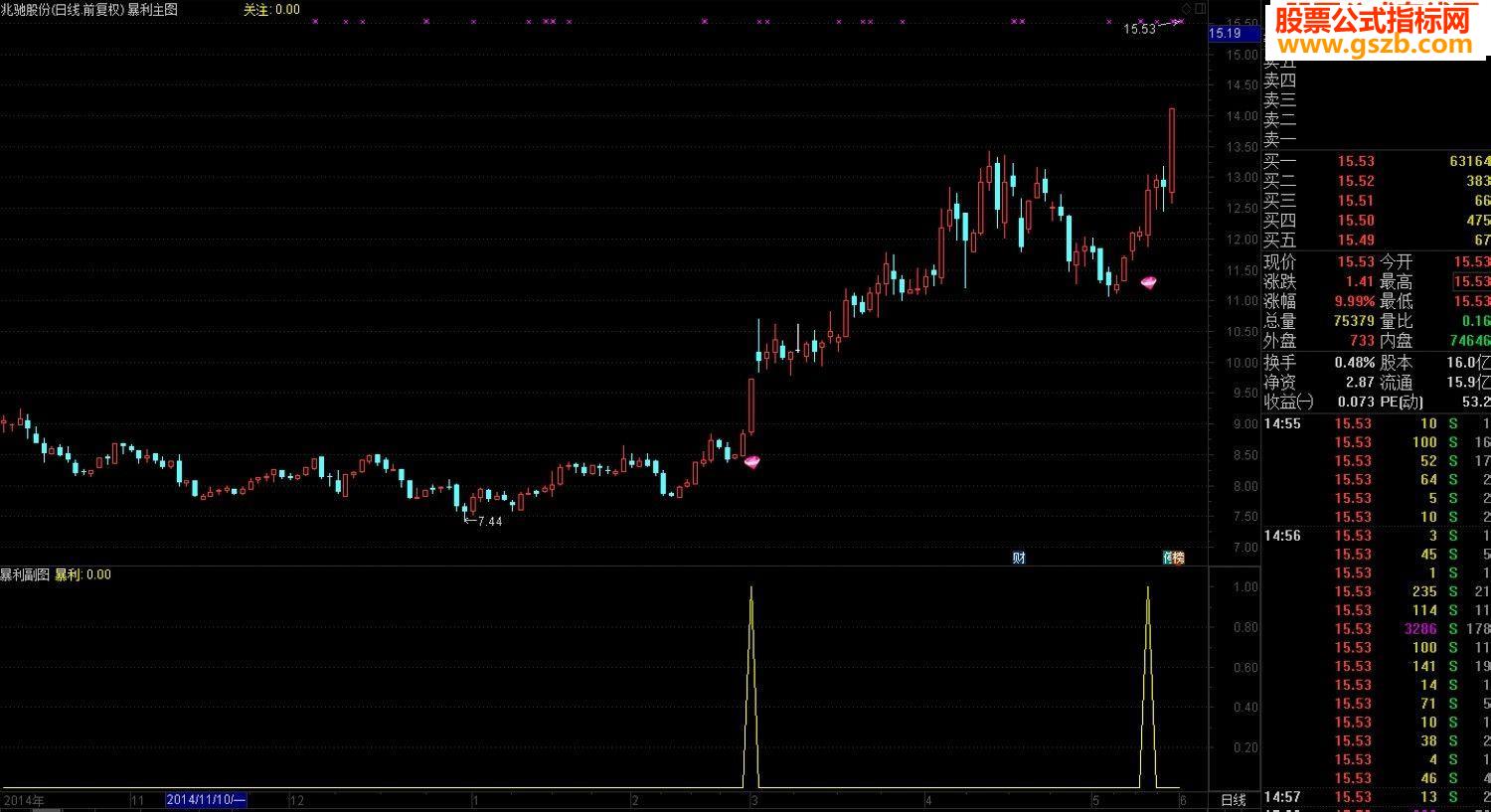This screenshot has width=1491, height=812.
Task: Click the tick with volume 235
Action: click(x=1424, y=591)
